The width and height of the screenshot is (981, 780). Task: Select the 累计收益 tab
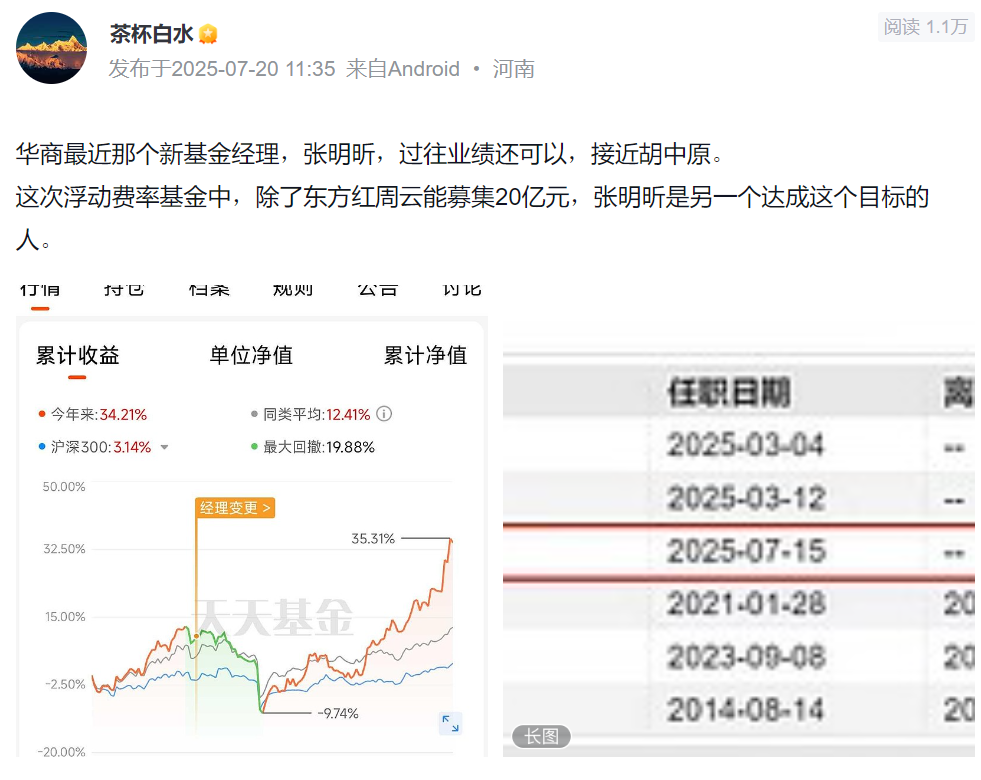pyautogui.click(x=77, y=355)
